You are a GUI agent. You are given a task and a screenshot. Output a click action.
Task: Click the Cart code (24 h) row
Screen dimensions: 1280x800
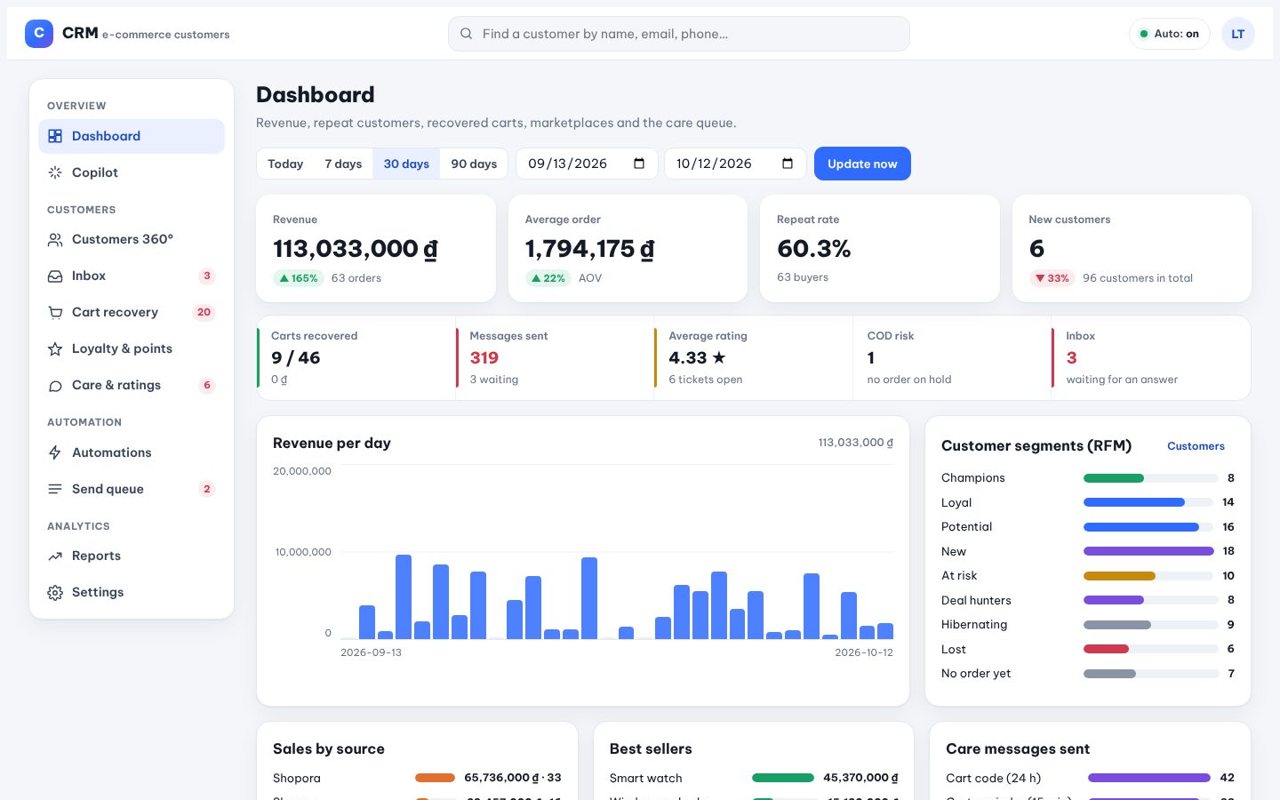[1090, 778]
